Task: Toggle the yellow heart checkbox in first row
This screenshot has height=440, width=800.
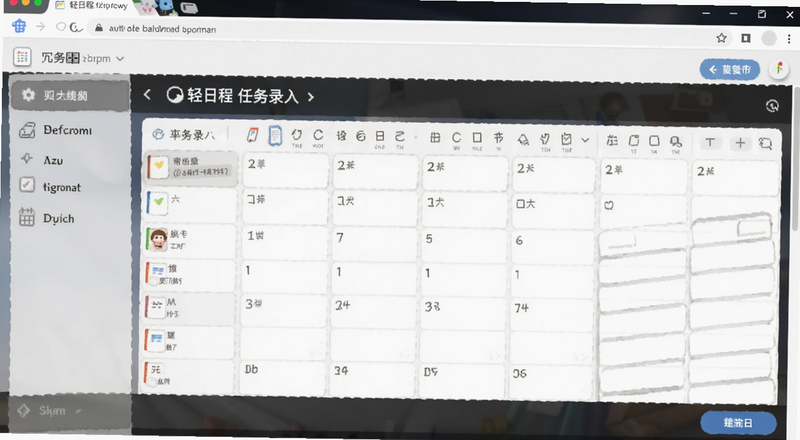Action: point(159,166)
